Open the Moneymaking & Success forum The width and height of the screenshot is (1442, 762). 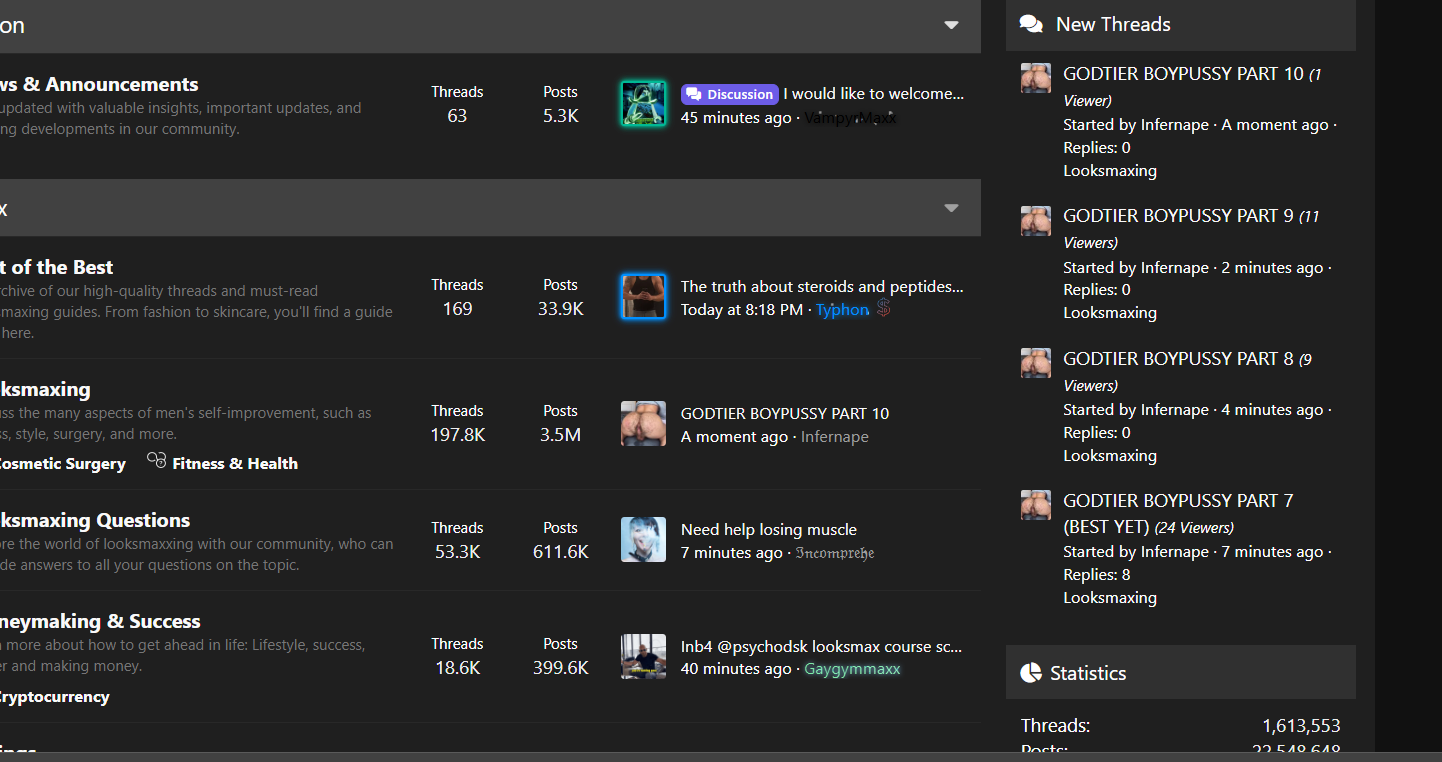point(99,621)
